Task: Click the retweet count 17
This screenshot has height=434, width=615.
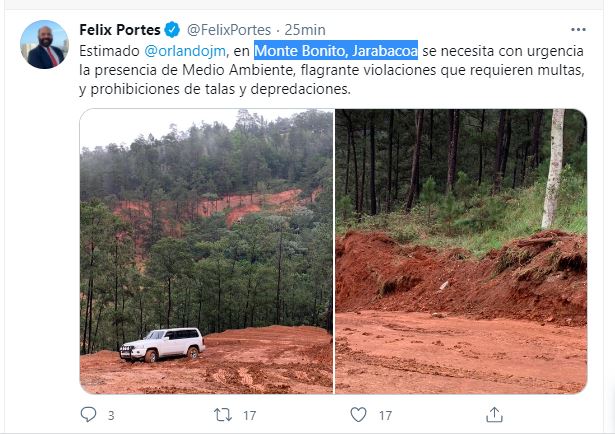Action: point(249,415)
